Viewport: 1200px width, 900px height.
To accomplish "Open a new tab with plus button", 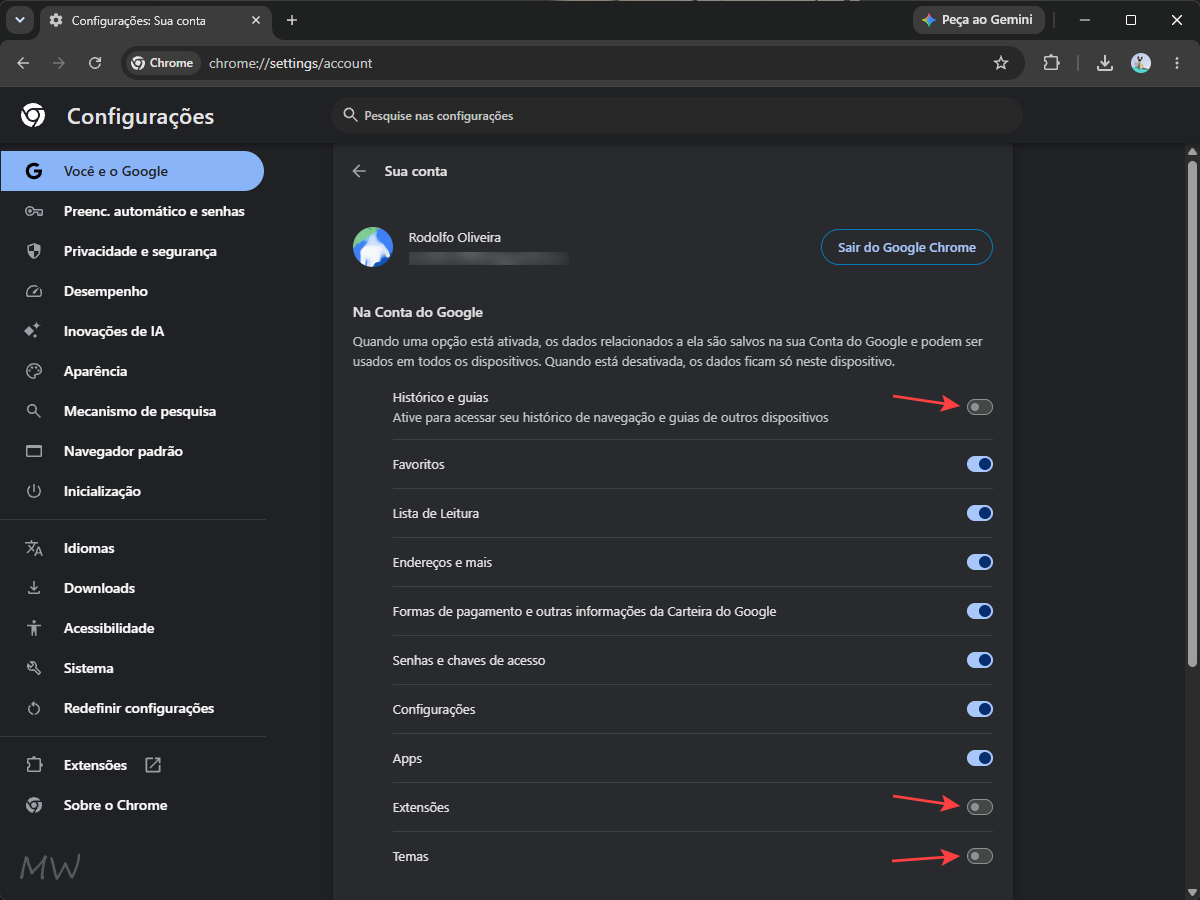I will tap(292, 20).
